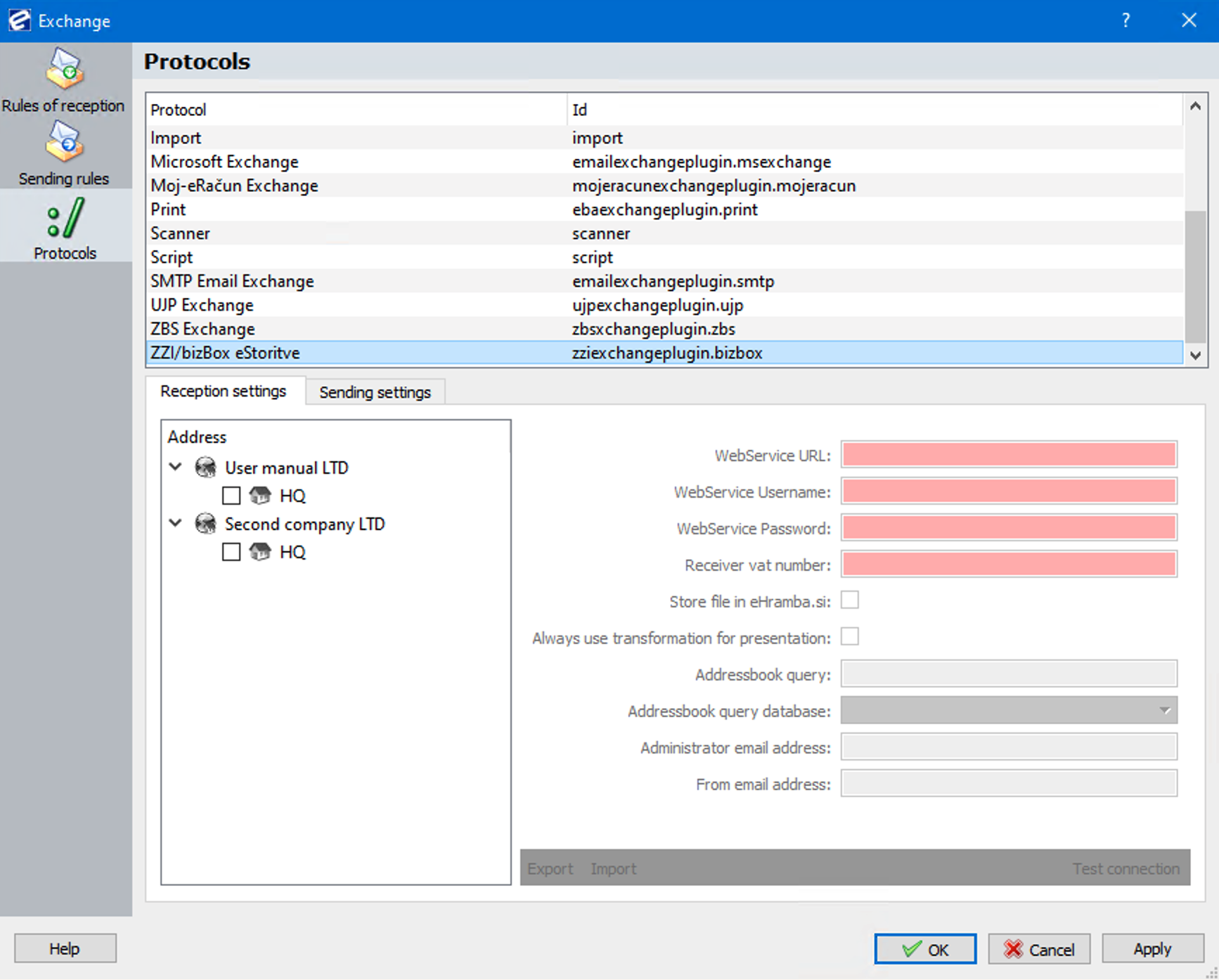Click the WebService URL input field
Viewport: 1219px width, 980px height.
click(1009, 455)
